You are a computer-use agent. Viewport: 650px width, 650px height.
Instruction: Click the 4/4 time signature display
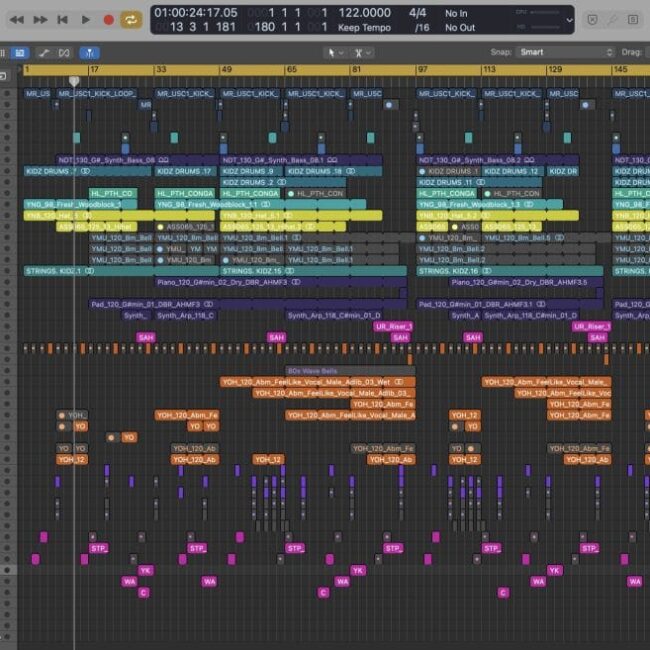click(417, 13)
